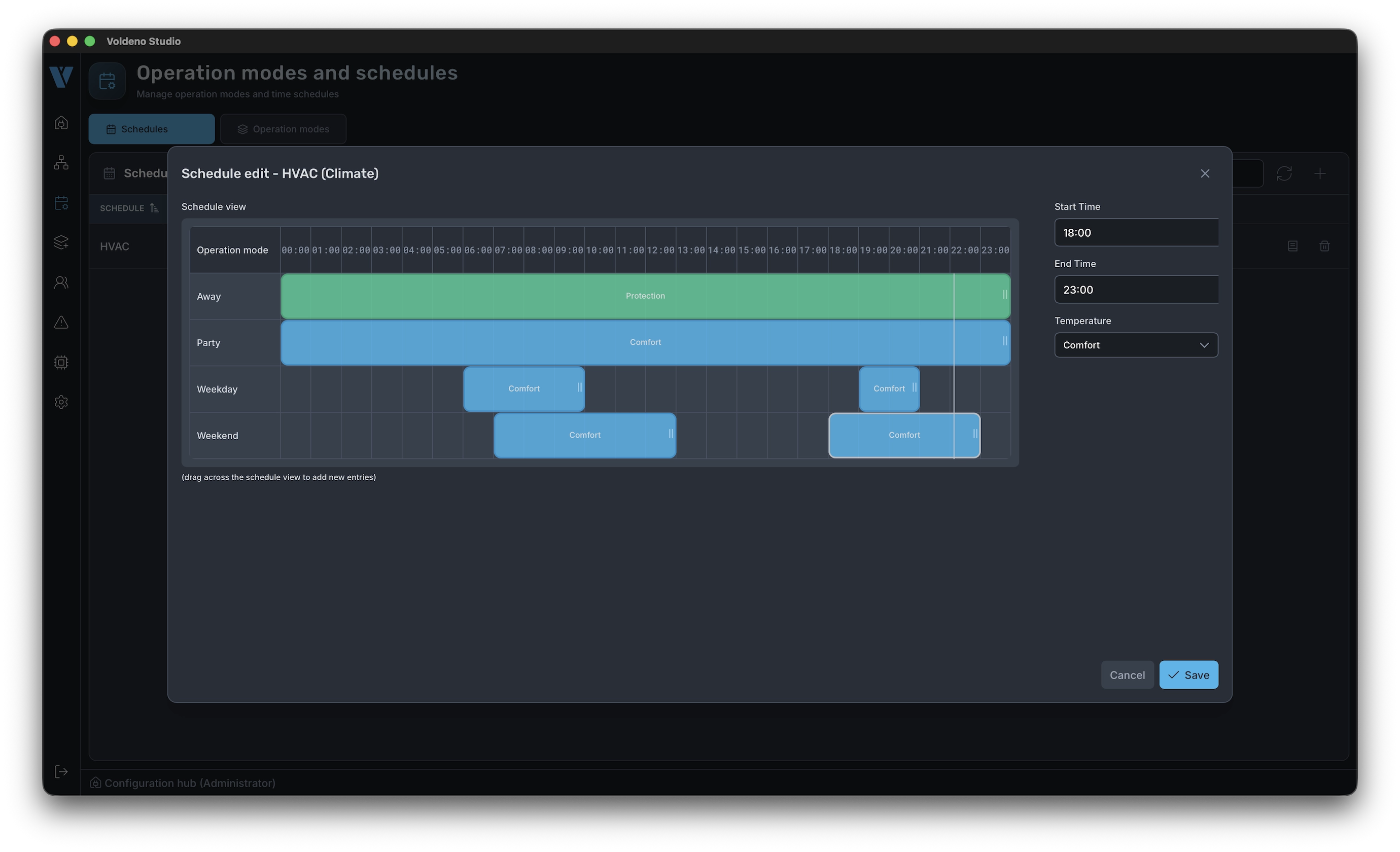Screen dimensions: 1400x852
Task: Click the End Time input field
Action: point(1136,290)
